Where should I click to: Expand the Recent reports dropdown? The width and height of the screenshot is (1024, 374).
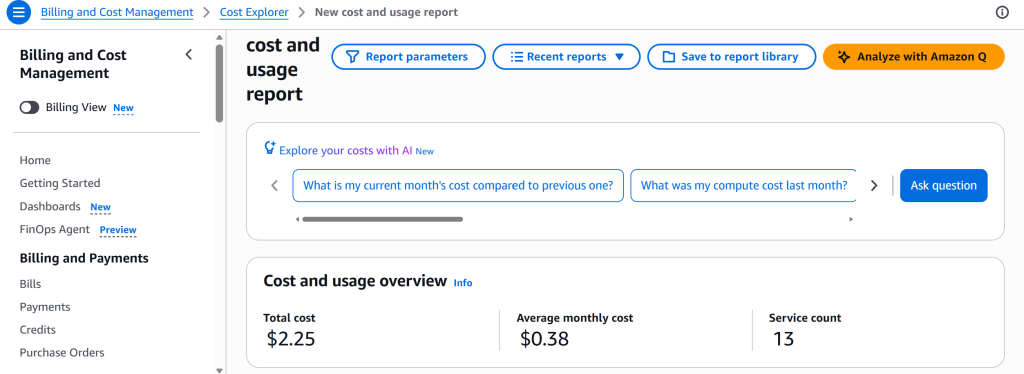567,57
